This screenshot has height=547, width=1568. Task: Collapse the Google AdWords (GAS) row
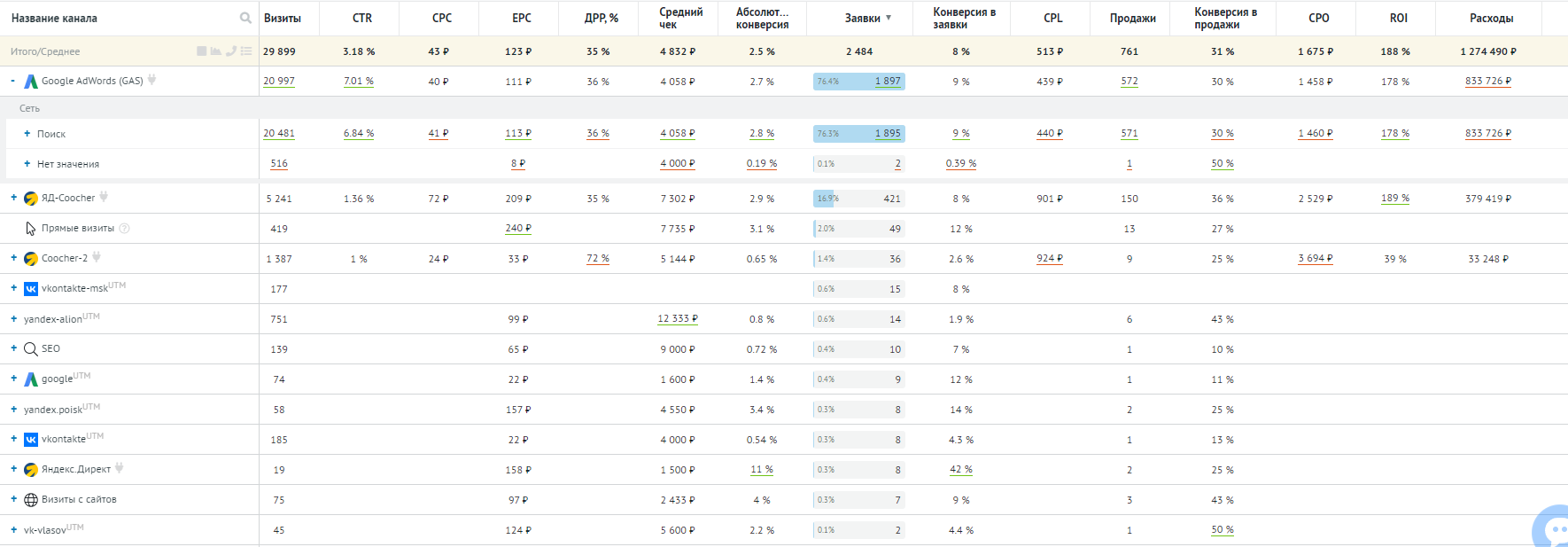pyautogui.click(x=12, y=81)
